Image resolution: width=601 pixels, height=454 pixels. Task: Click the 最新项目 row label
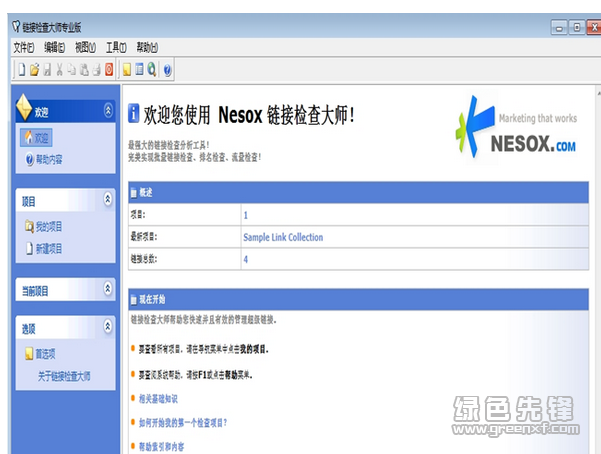click(144, 237)
